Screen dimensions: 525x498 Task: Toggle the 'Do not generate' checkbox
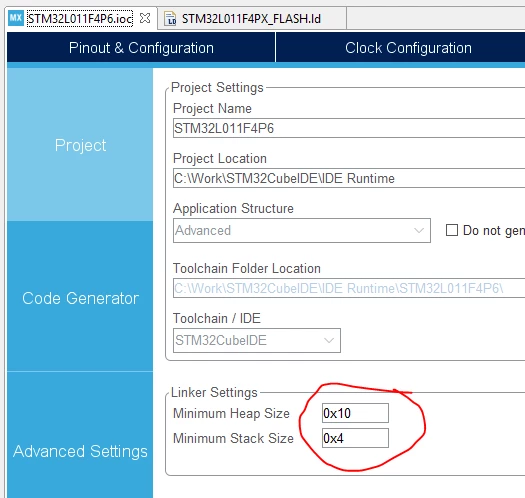pos(452,230)
